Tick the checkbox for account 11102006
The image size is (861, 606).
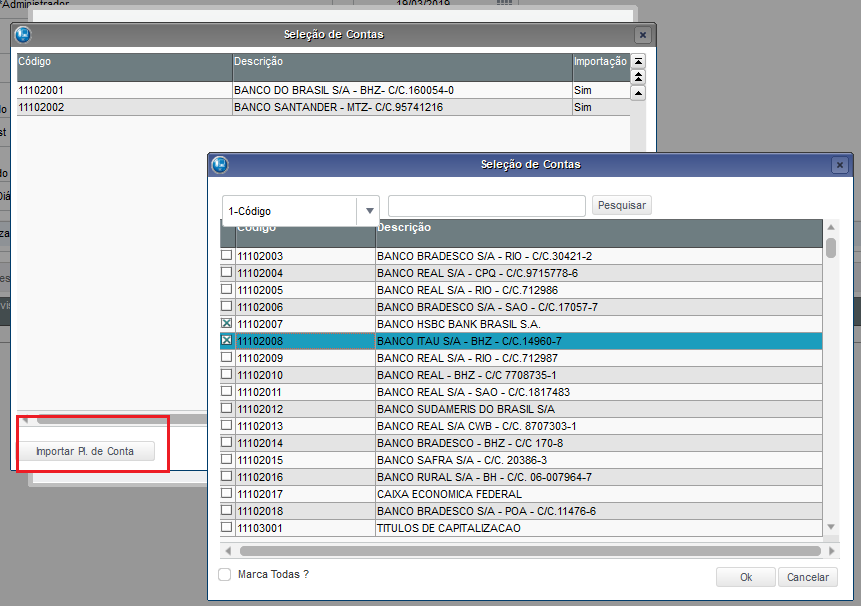click(226, 306)
